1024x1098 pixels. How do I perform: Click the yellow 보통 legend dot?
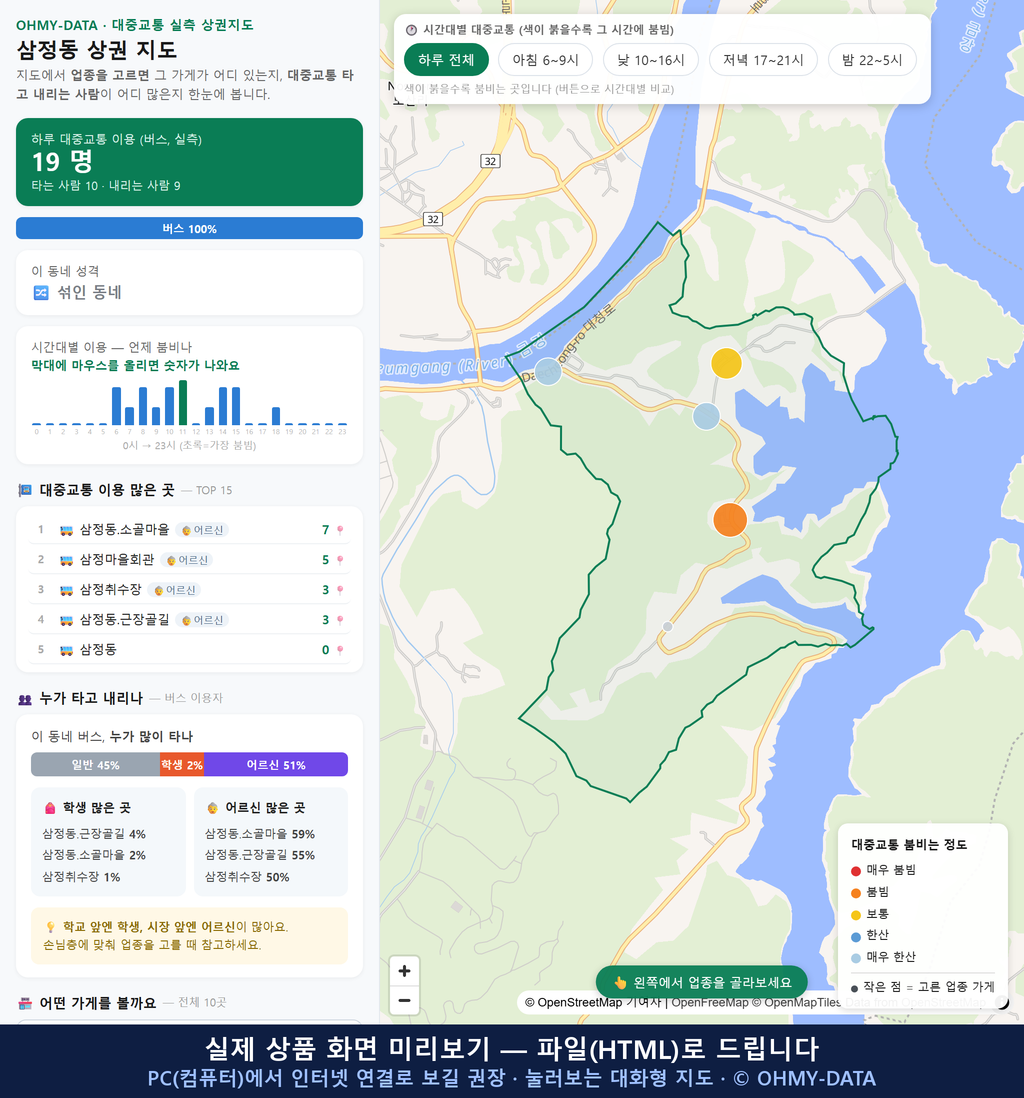[855, 915]
